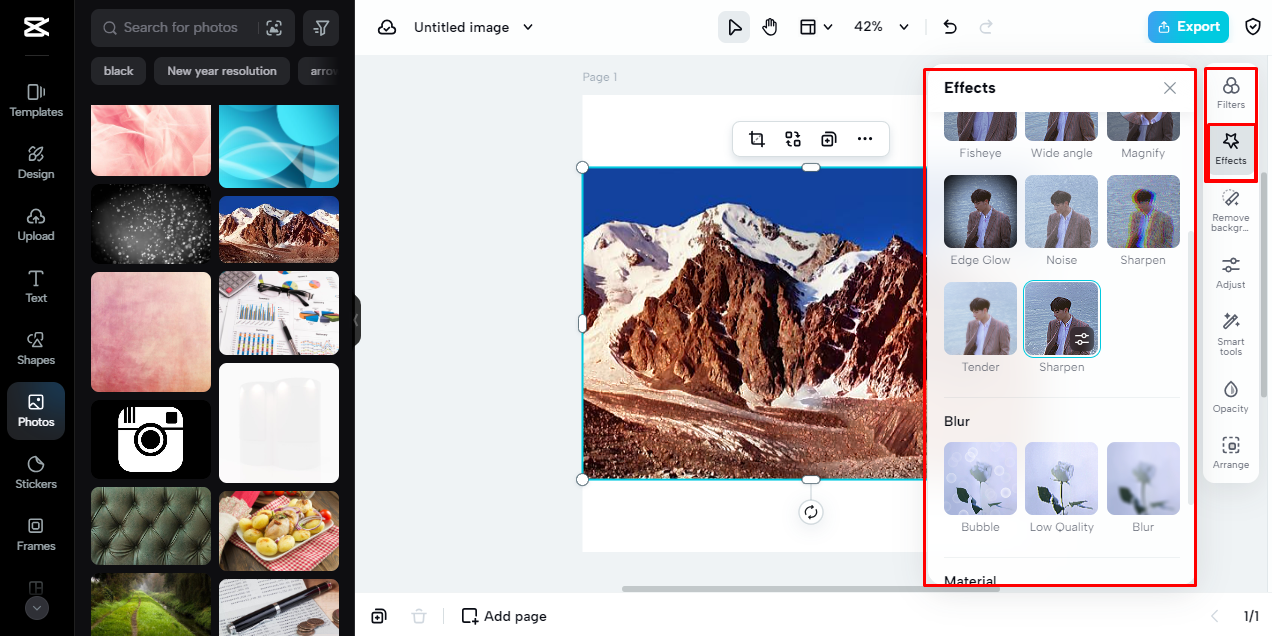Open the layout view dropdown

(816, 27)
